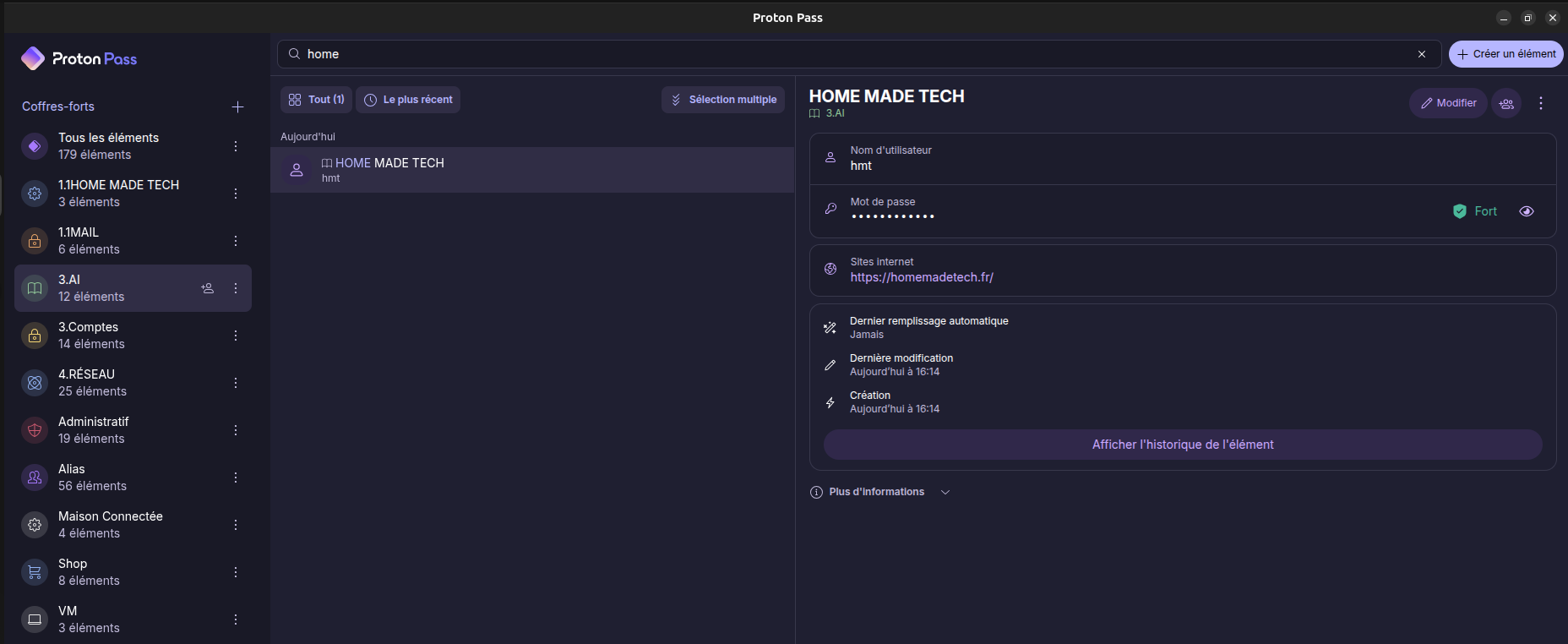Screen dimensions: 1568x644
Task: Click the Proton Pass logo
Action: click(79, 58)
